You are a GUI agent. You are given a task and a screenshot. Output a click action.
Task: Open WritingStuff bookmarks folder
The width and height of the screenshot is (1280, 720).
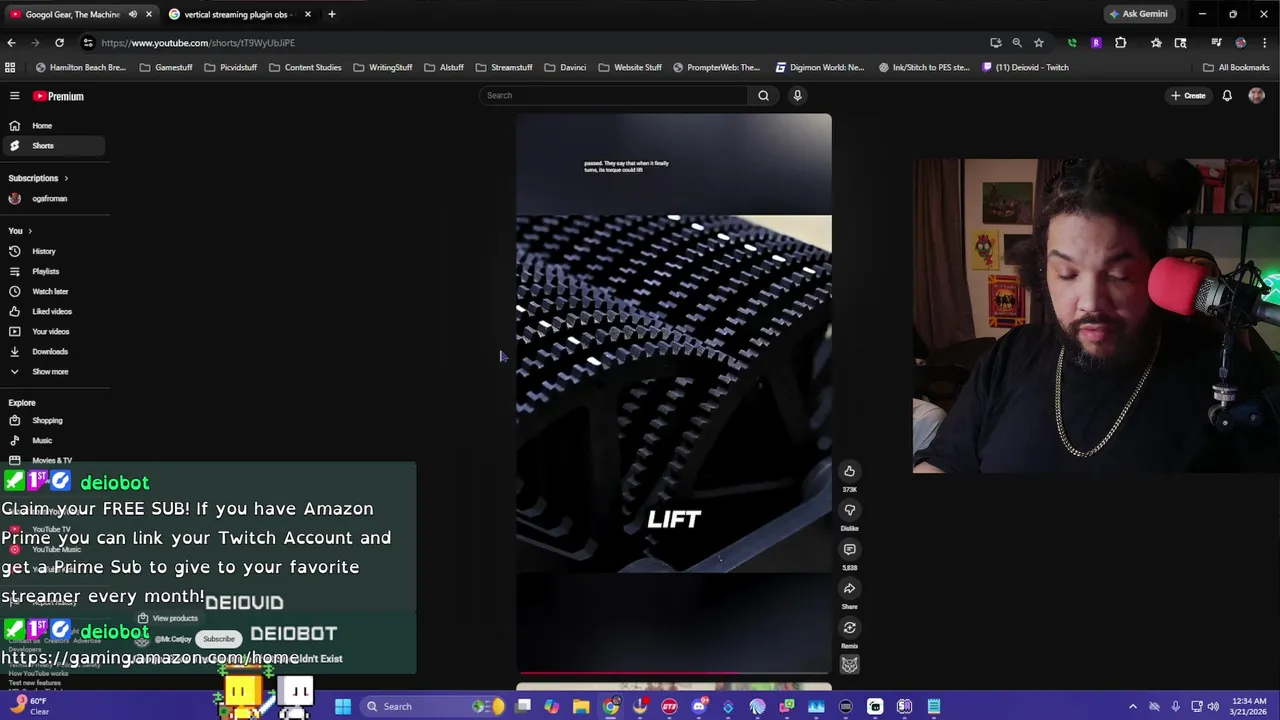(383, 68)
